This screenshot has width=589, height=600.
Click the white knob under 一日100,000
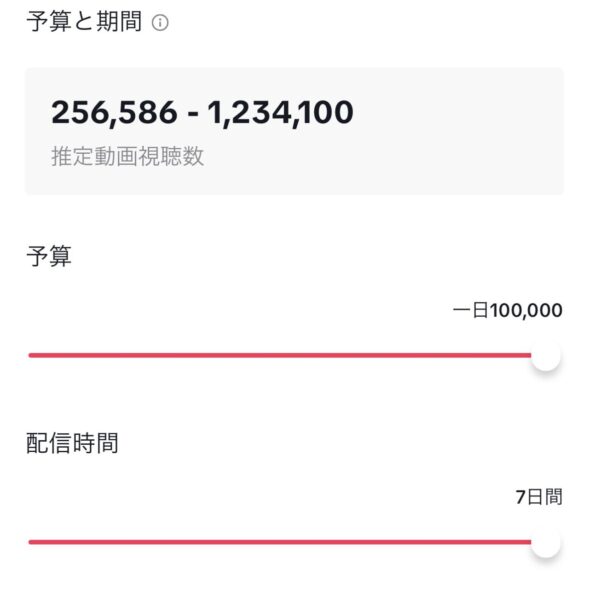tap(546, 355)
